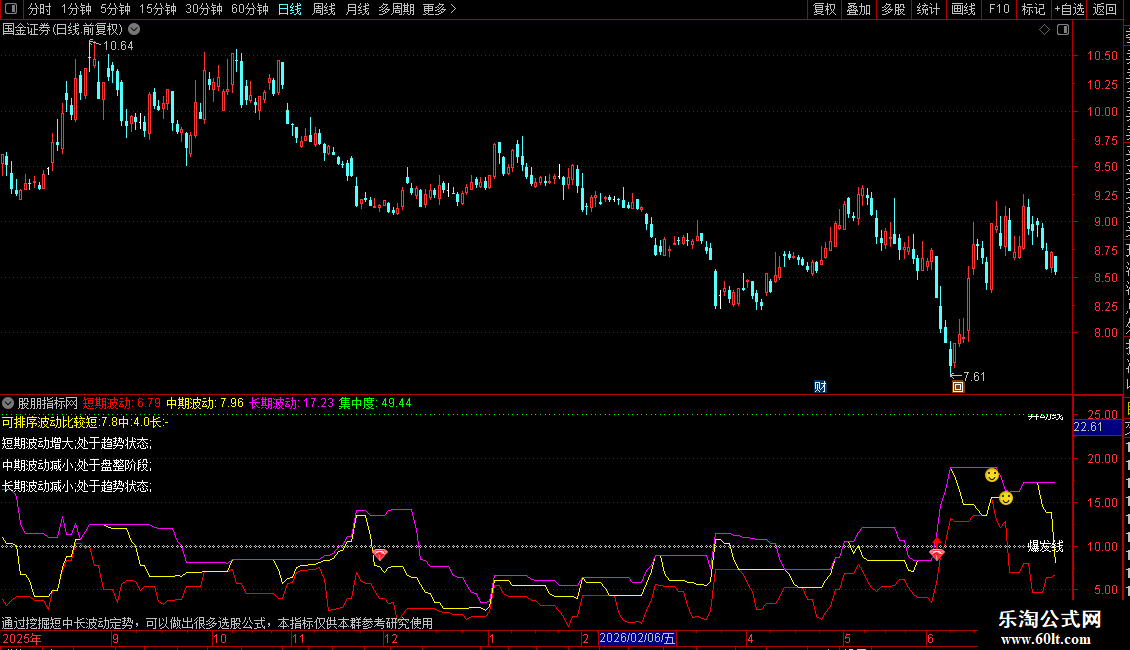Click the 标记 mark button
This screenshot has width=1130, height=650.
point(1033,9)
